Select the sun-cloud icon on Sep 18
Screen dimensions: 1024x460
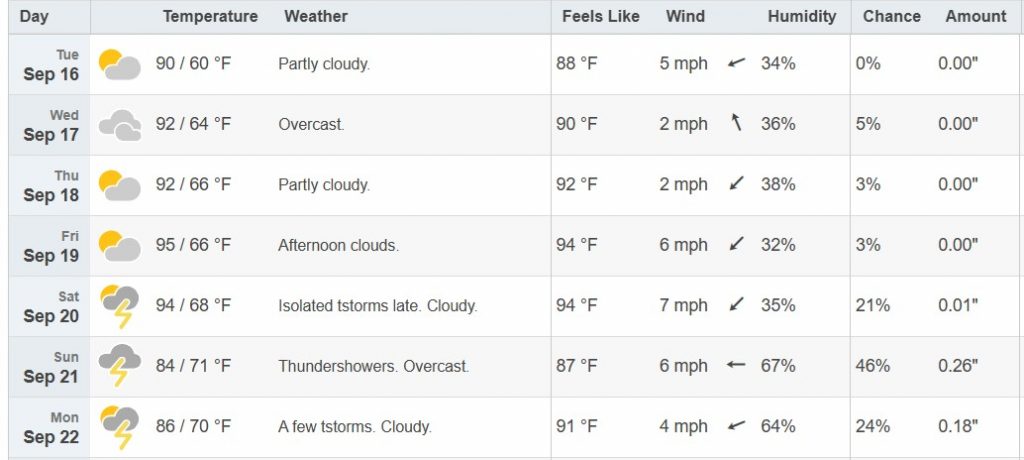[120, 185]
